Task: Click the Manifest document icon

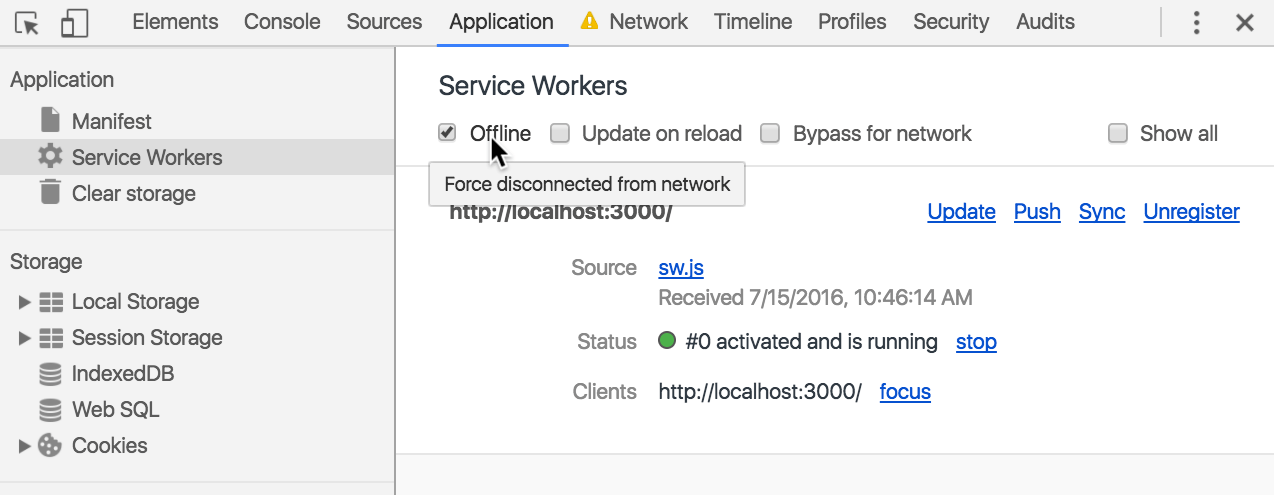Action: [50, 121]
